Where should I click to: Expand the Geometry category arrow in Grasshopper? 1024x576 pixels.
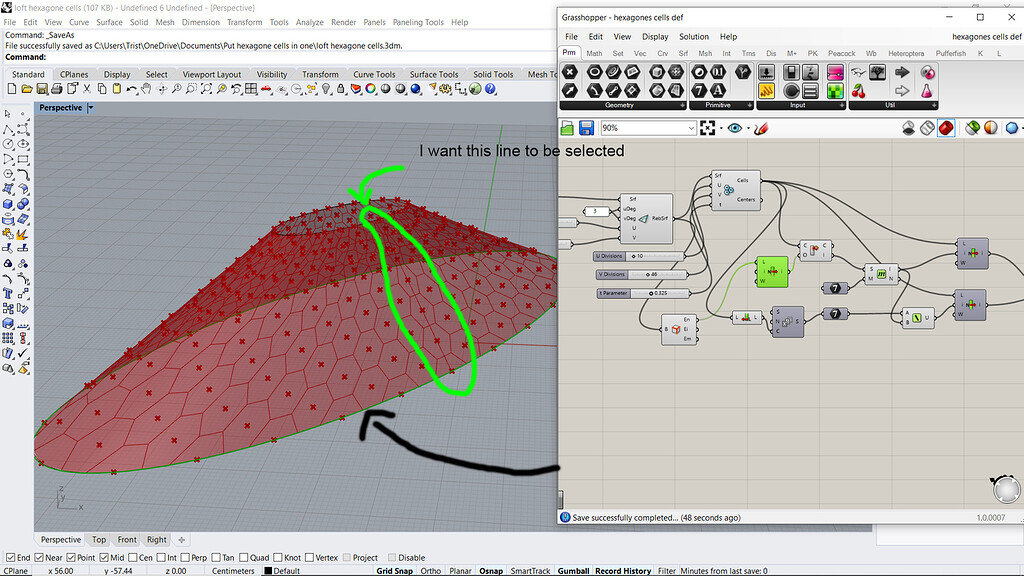pyautogui.click(x=682, y=105)
